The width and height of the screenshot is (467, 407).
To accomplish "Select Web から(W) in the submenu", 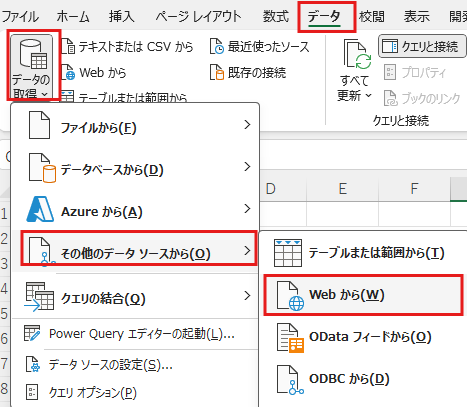I will (363, 295).
